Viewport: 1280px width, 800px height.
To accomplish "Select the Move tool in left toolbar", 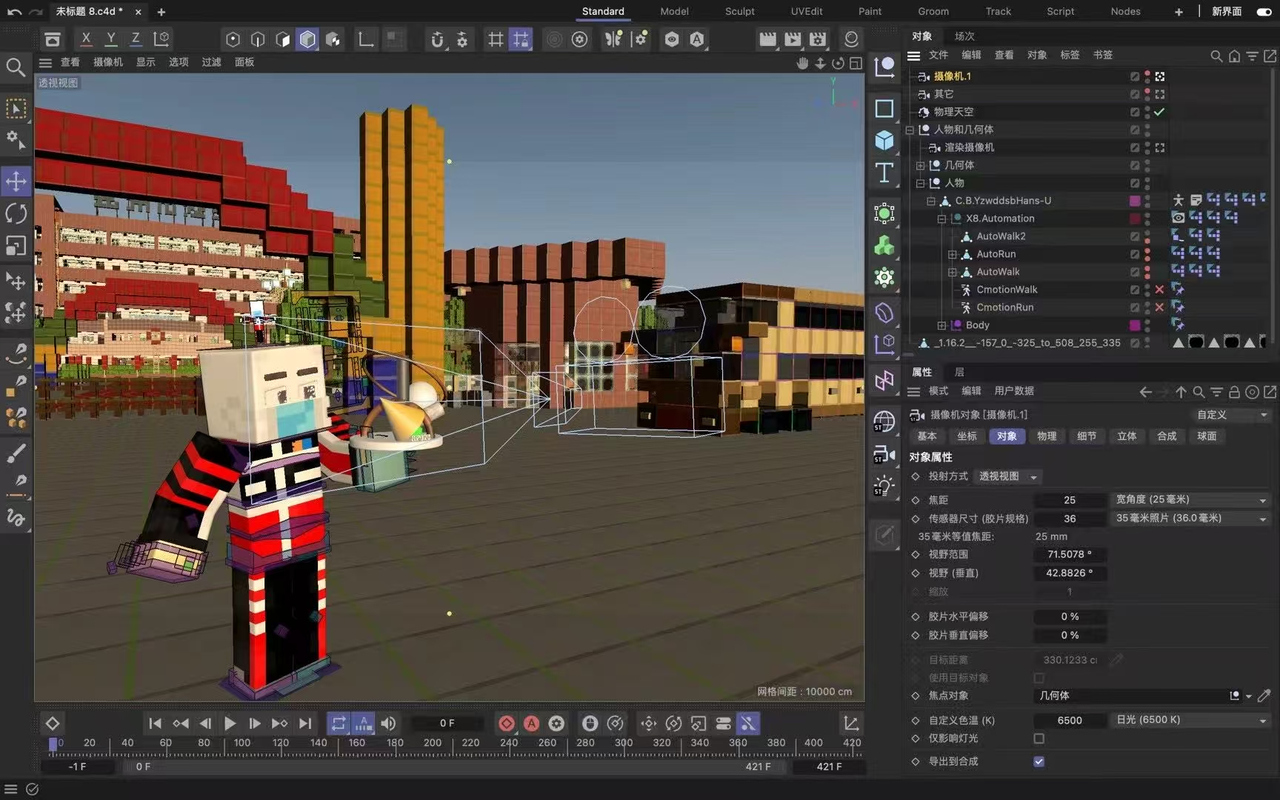I will (16, 181).
